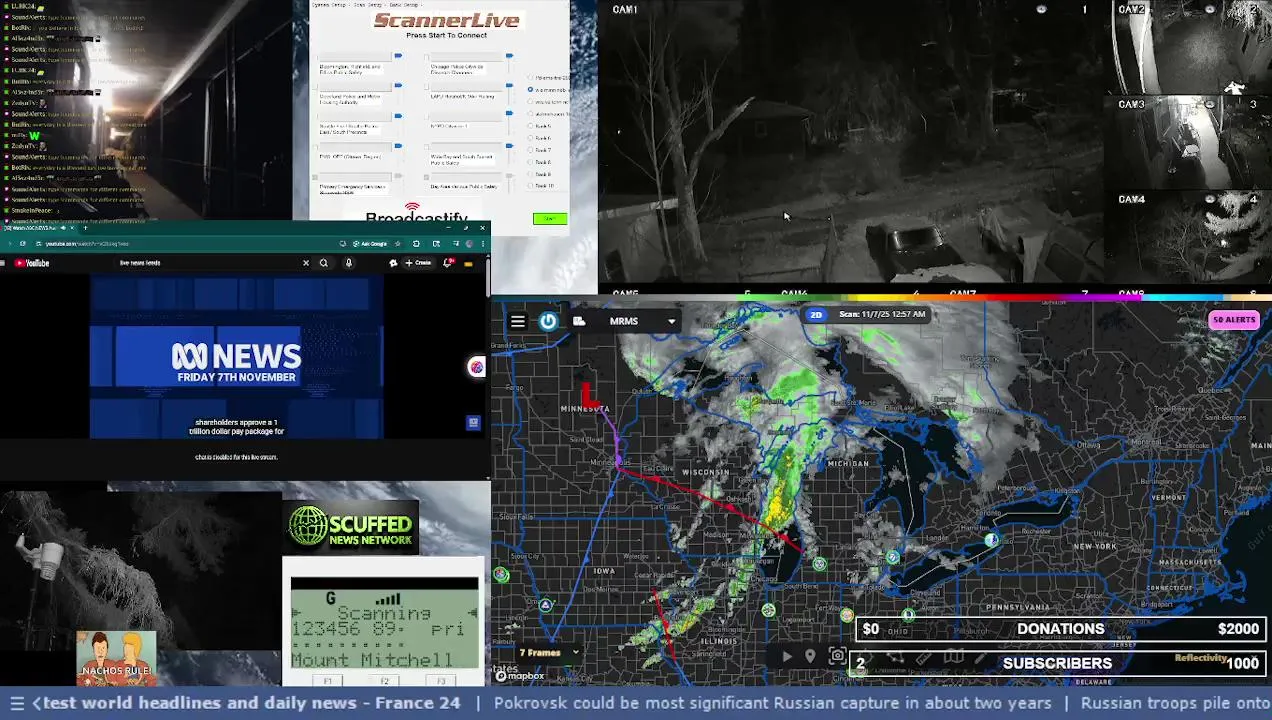Check the FDNY feed checkbox
This screenshot has width=1272, height=720.
click(315, 147)
